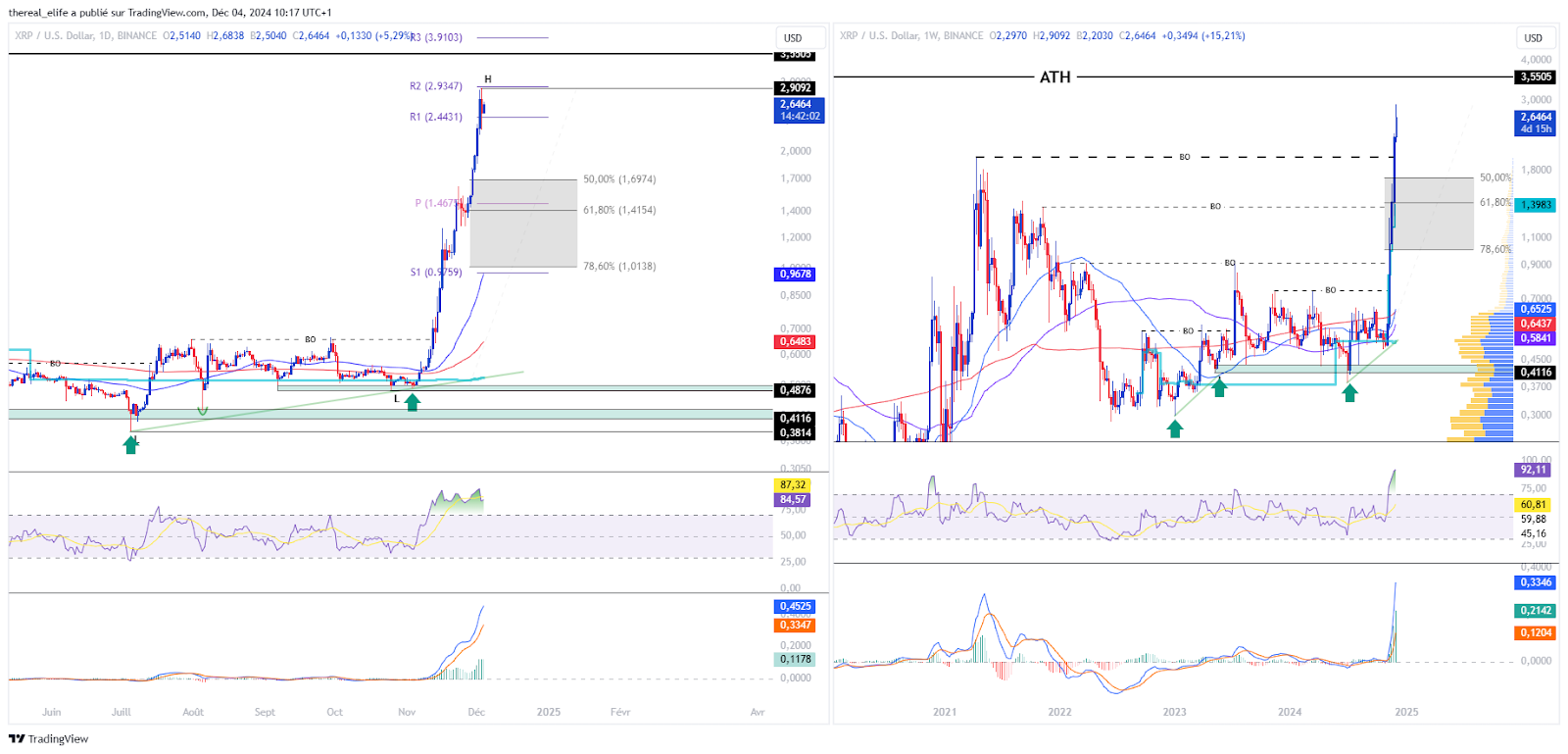
Task: Click the orange 0,3347 MACD signal value
Action: (x=795, y=626)
